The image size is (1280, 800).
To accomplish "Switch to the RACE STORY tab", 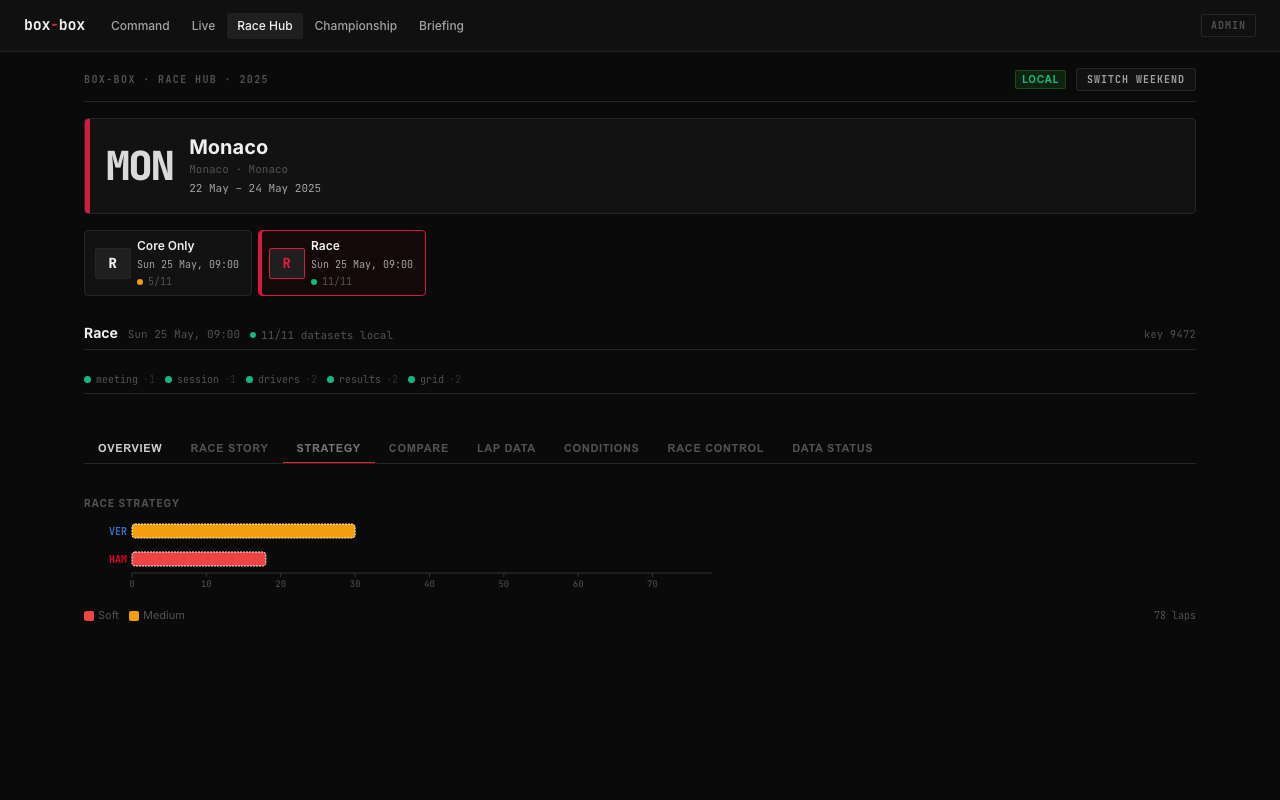I will click(229, 448).
